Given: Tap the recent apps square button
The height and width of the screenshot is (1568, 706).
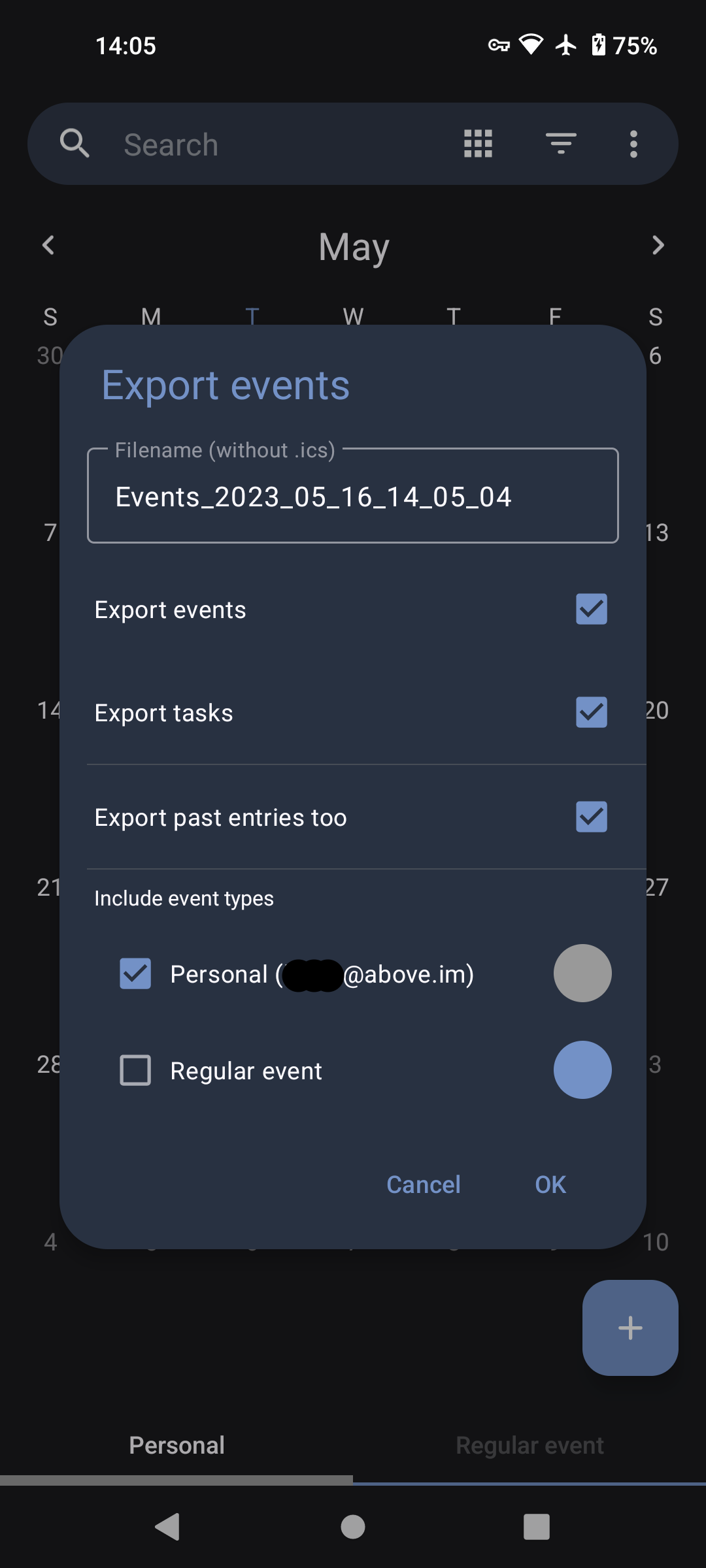Looking at the screenshot, I should coord(537,1527).
